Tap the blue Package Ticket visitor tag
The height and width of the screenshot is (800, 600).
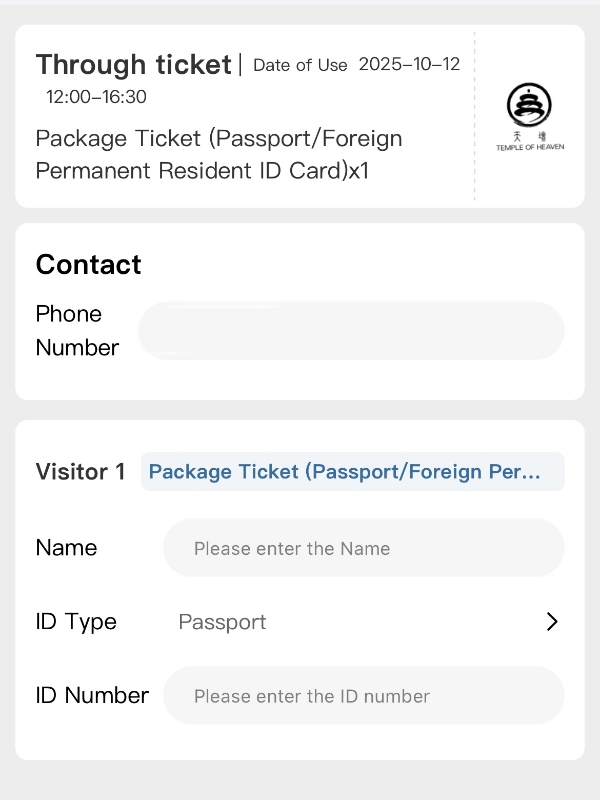pos(353,472)
